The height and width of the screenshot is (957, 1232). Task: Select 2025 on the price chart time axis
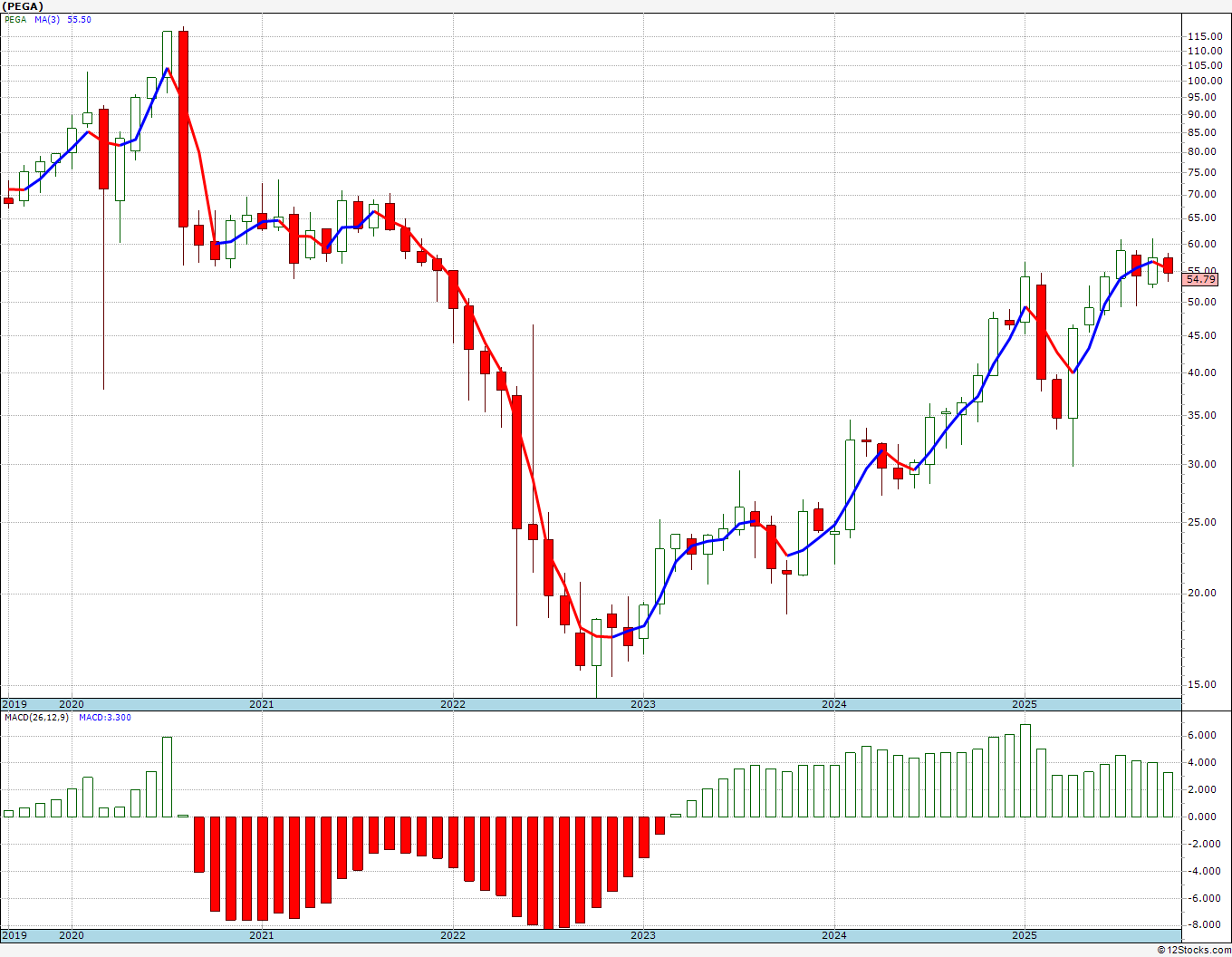tap(1025, 704)
